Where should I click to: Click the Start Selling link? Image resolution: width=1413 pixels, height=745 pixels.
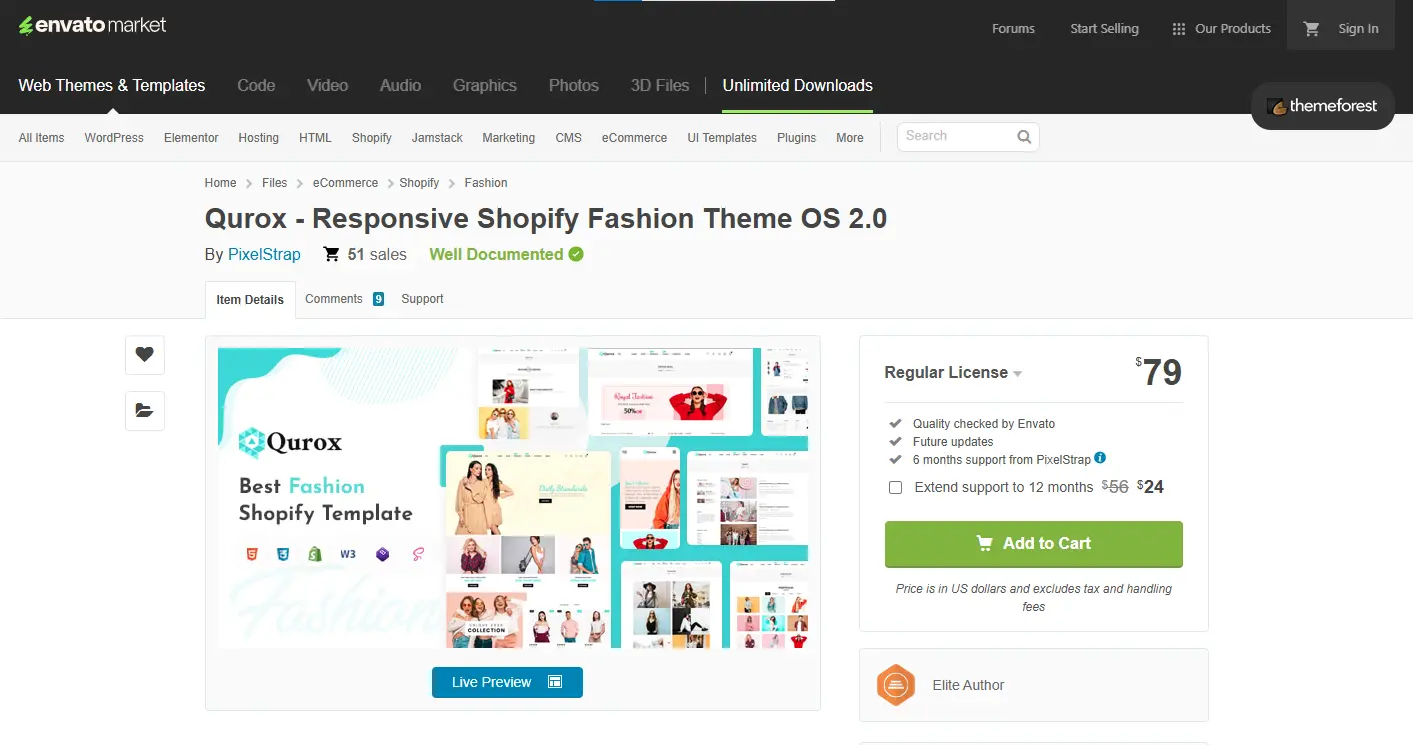coord(1104,29)
